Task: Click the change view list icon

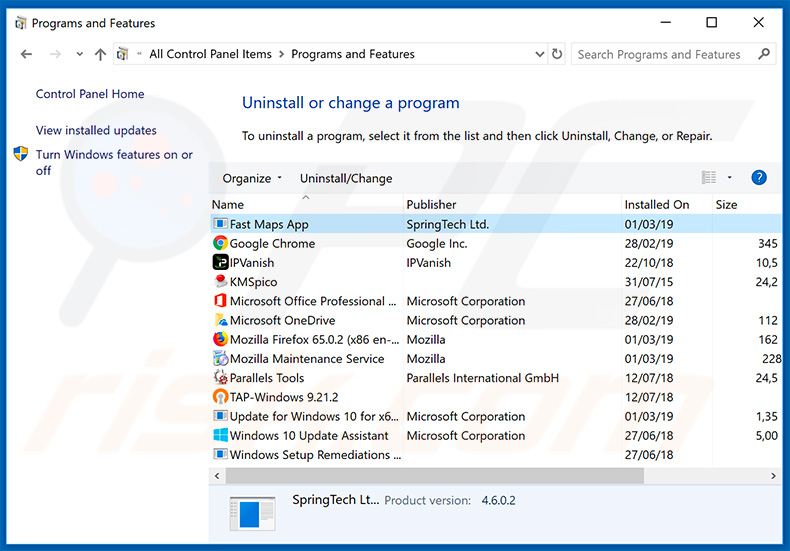Action: tap(709, 177)
